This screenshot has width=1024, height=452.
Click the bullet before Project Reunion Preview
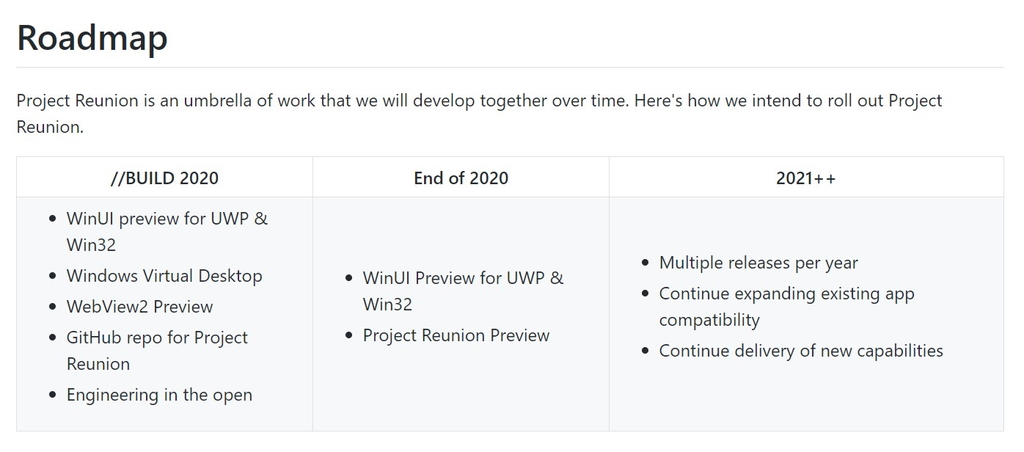click(x=348, y=336)
